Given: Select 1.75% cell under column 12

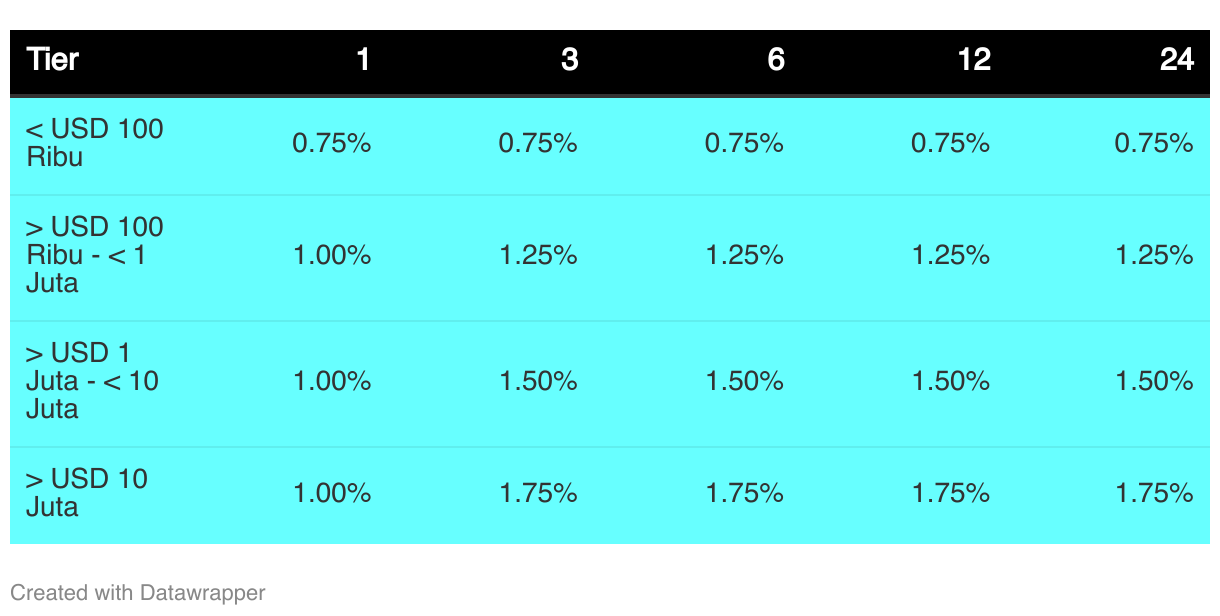Looking at the screenshot, I should [950, 493].
